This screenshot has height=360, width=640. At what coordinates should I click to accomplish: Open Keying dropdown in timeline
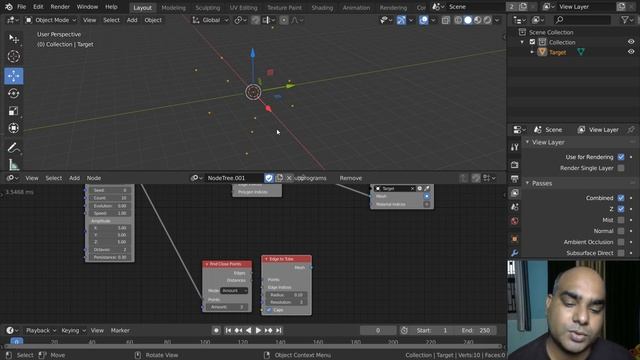(x=73, y=330)
